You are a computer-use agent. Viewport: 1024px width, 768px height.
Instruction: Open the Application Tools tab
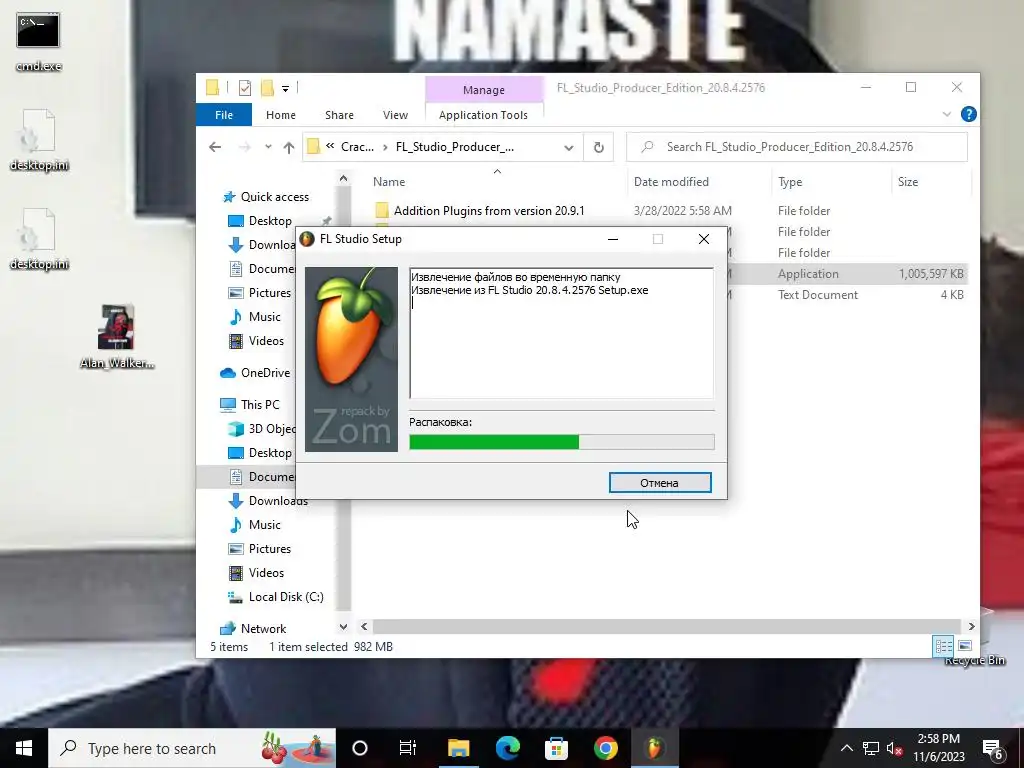point(483,115)
